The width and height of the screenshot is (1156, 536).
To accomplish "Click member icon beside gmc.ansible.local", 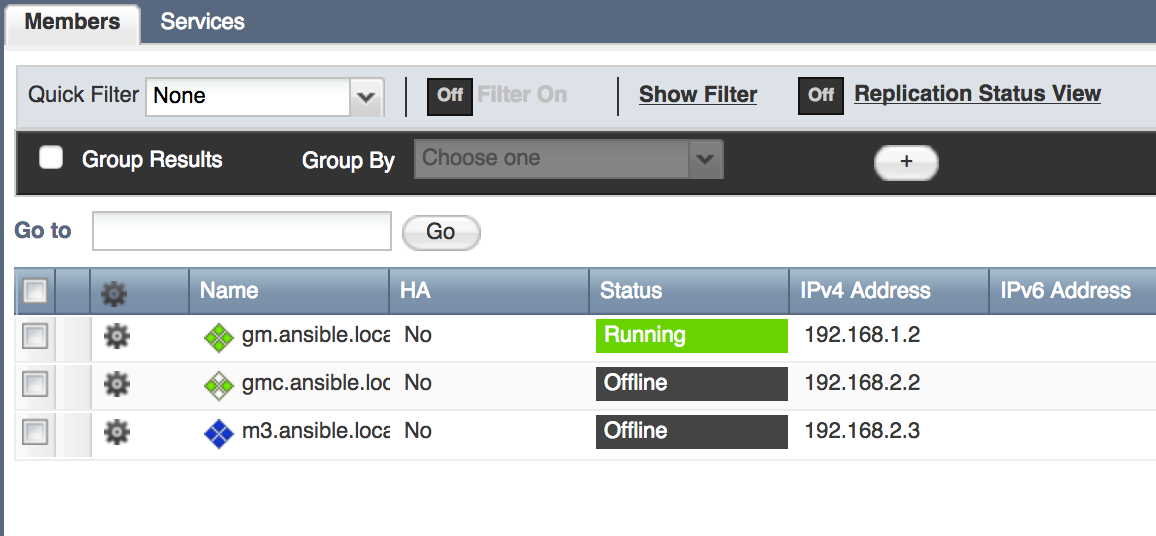I will (x=218, y=385).
